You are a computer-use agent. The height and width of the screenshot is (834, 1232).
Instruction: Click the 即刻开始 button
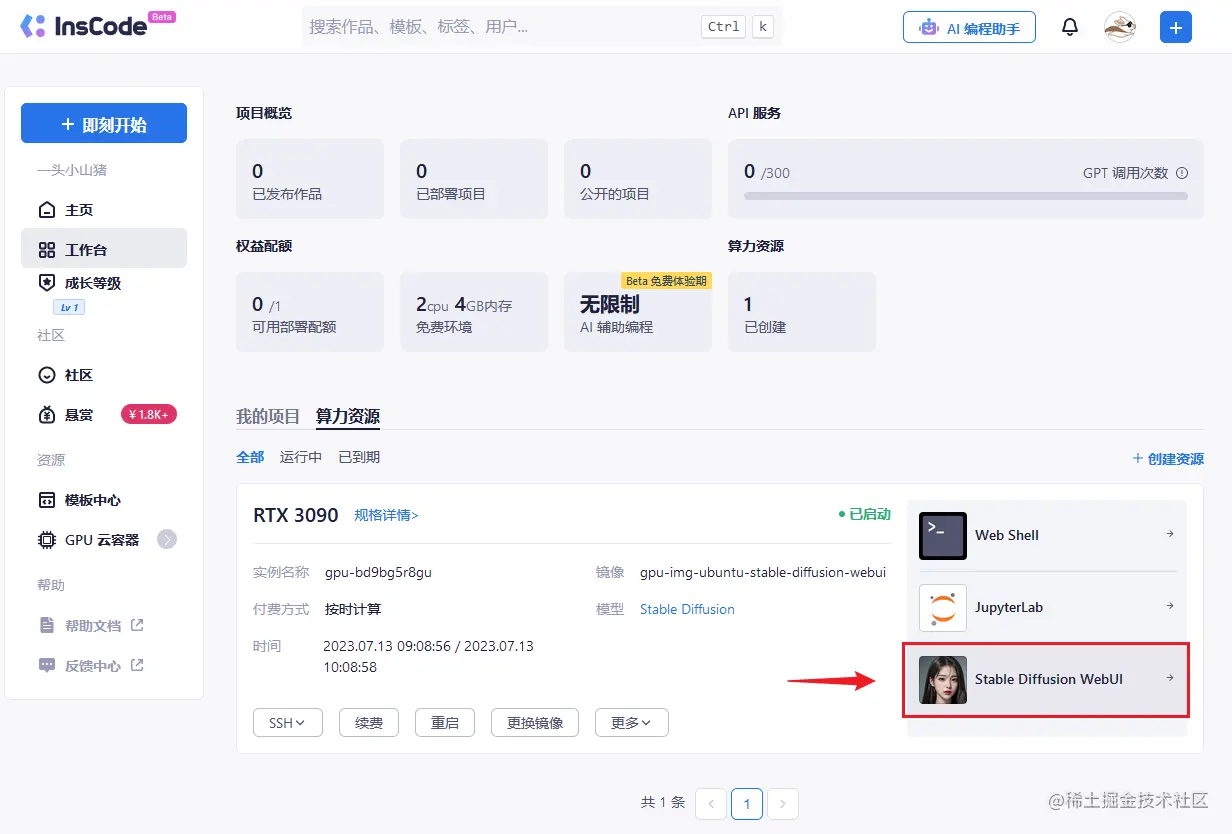pyautogui.click(x=104, y=124)
